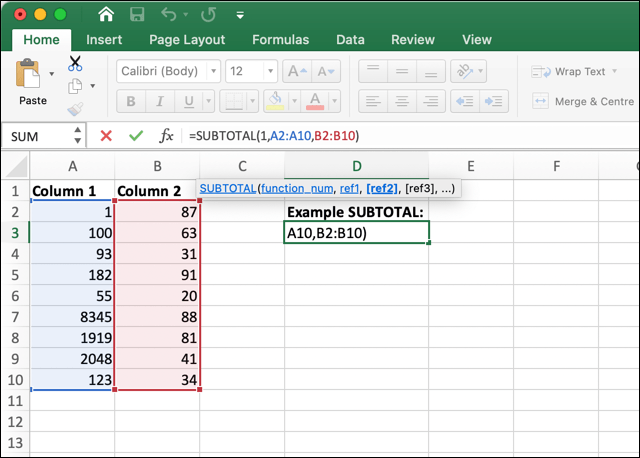Image resolution: width=640 pixels, height=458 pixels.
Task: Open the Formulas ribbon tab
Action: point(280,40)
